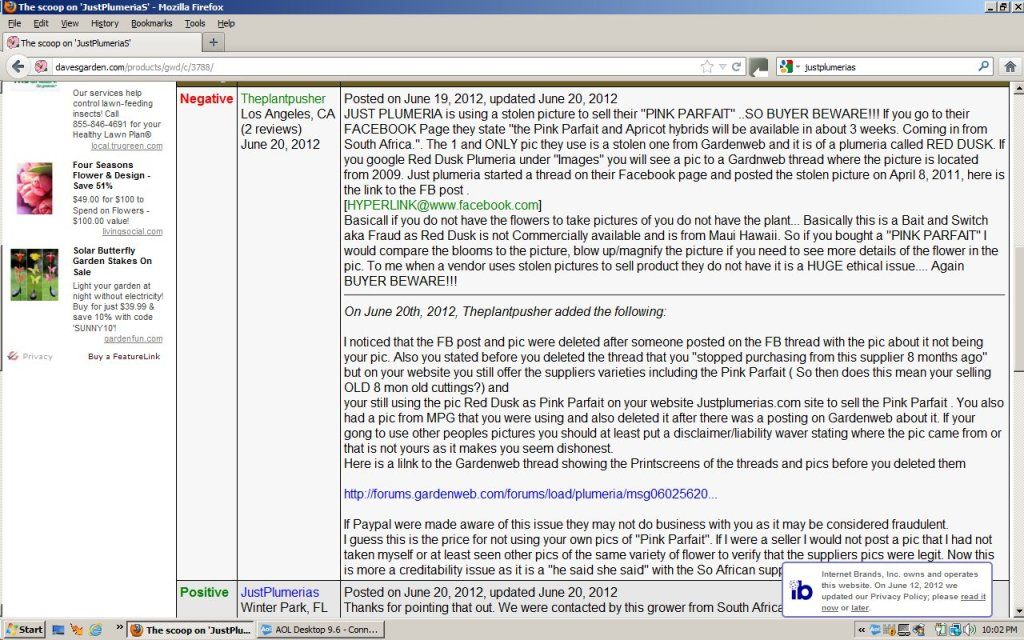Open the Theplantpusher reviewer profile link
This screenshot has height=640, width=1024.
(283, 99)
